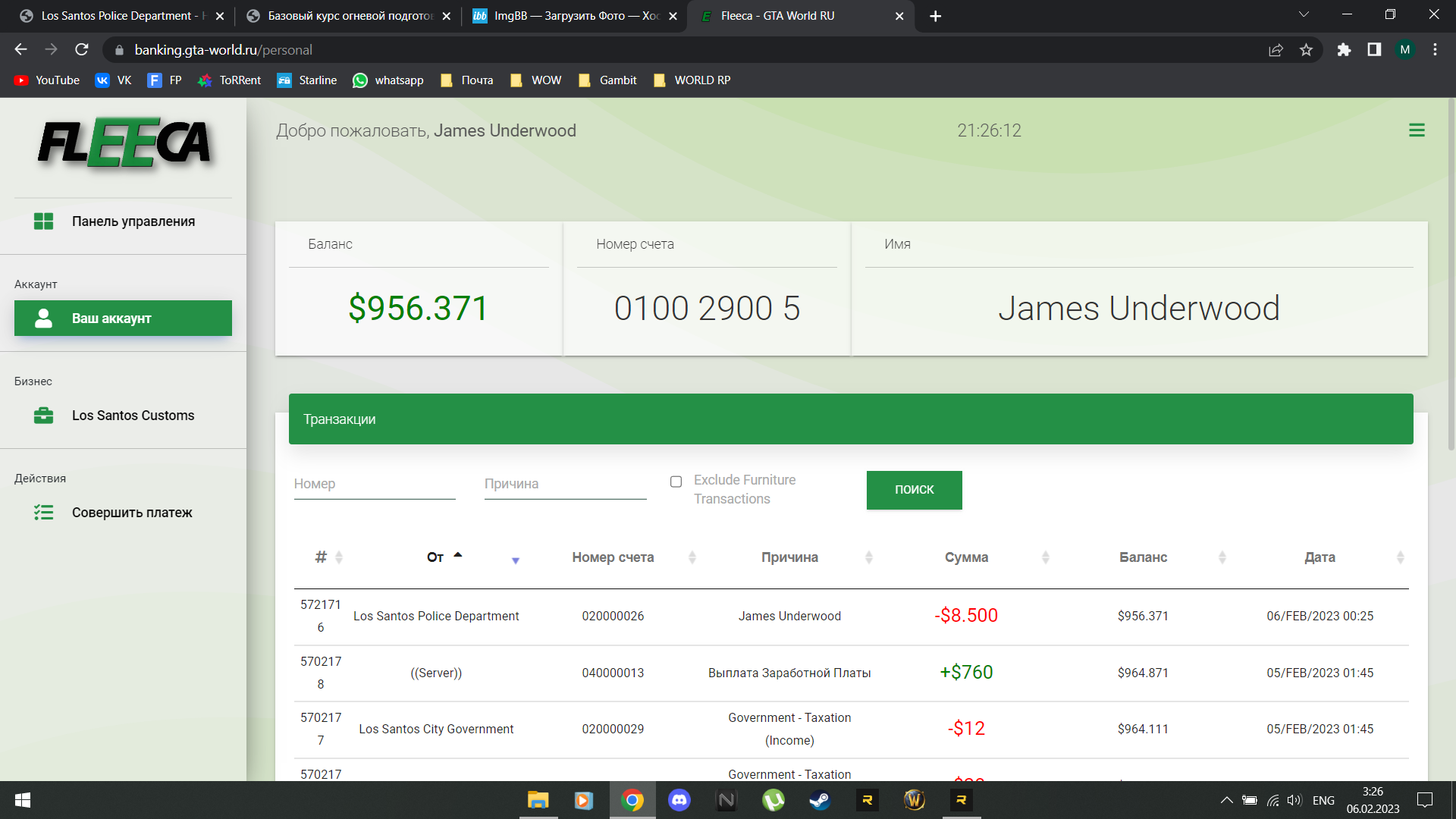The width and height of the screenshot is (1456, 819).
Task: Open the World of Warcraft taskbar icon
Action: (915, 800)
